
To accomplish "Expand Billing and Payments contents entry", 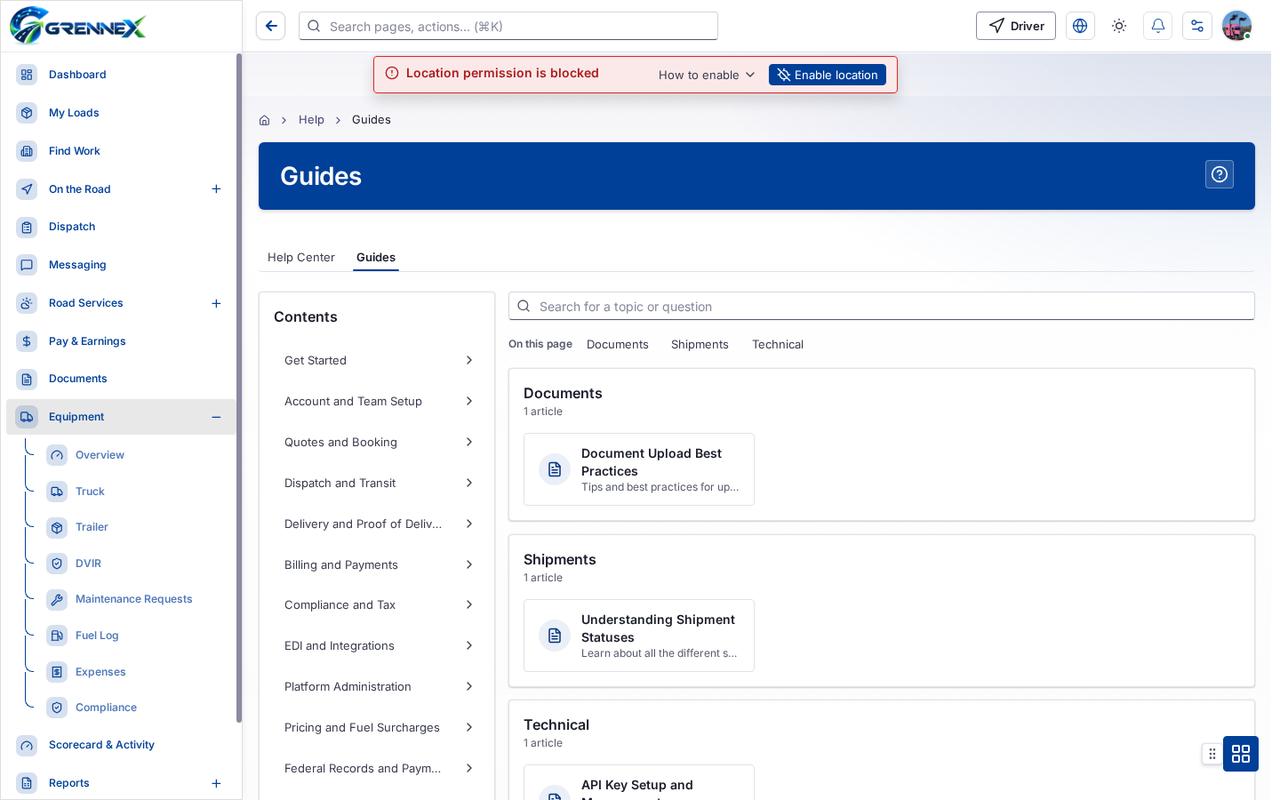I will coord(377,565).
